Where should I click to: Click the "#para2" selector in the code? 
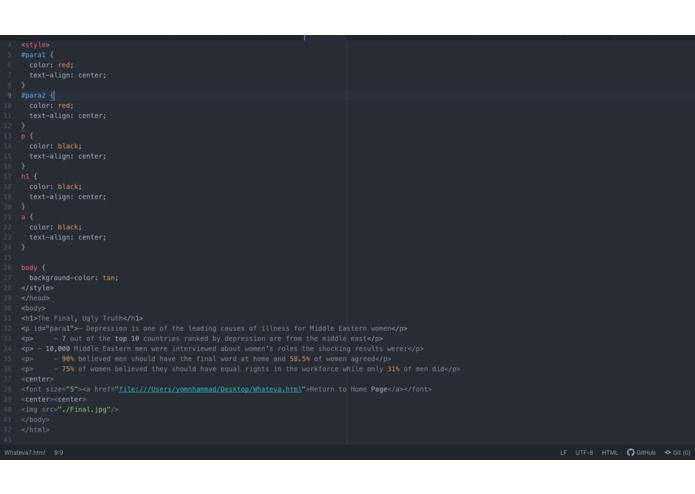coord(33,95)
